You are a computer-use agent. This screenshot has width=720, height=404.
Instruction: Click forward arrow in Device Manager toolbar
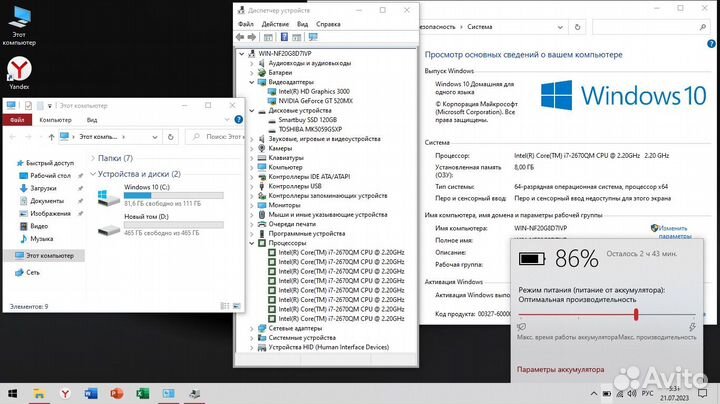tap(252, 37)
